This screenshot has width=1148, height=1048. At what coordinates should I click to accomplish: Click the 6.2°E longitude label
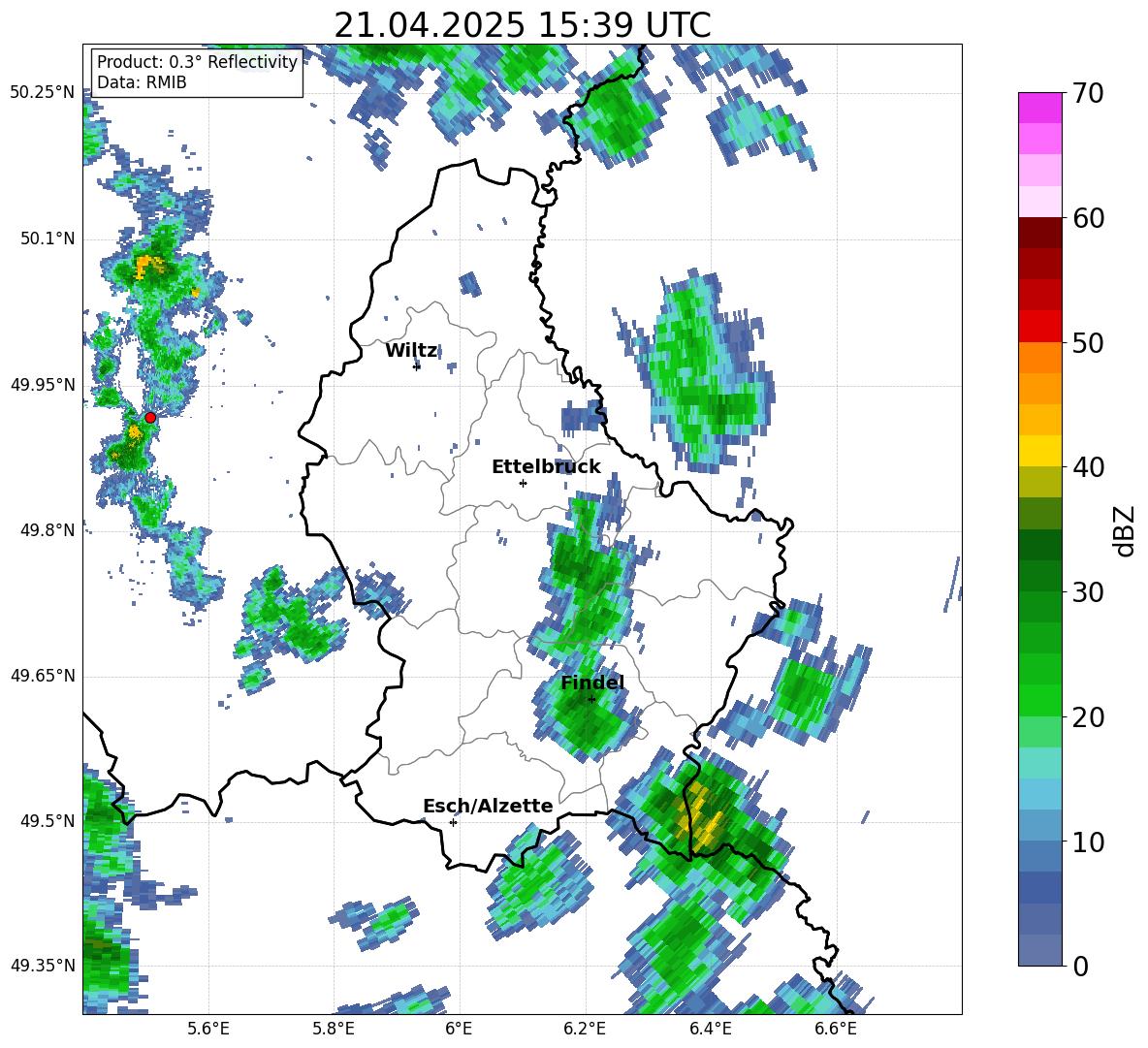tap(585, 1029)
